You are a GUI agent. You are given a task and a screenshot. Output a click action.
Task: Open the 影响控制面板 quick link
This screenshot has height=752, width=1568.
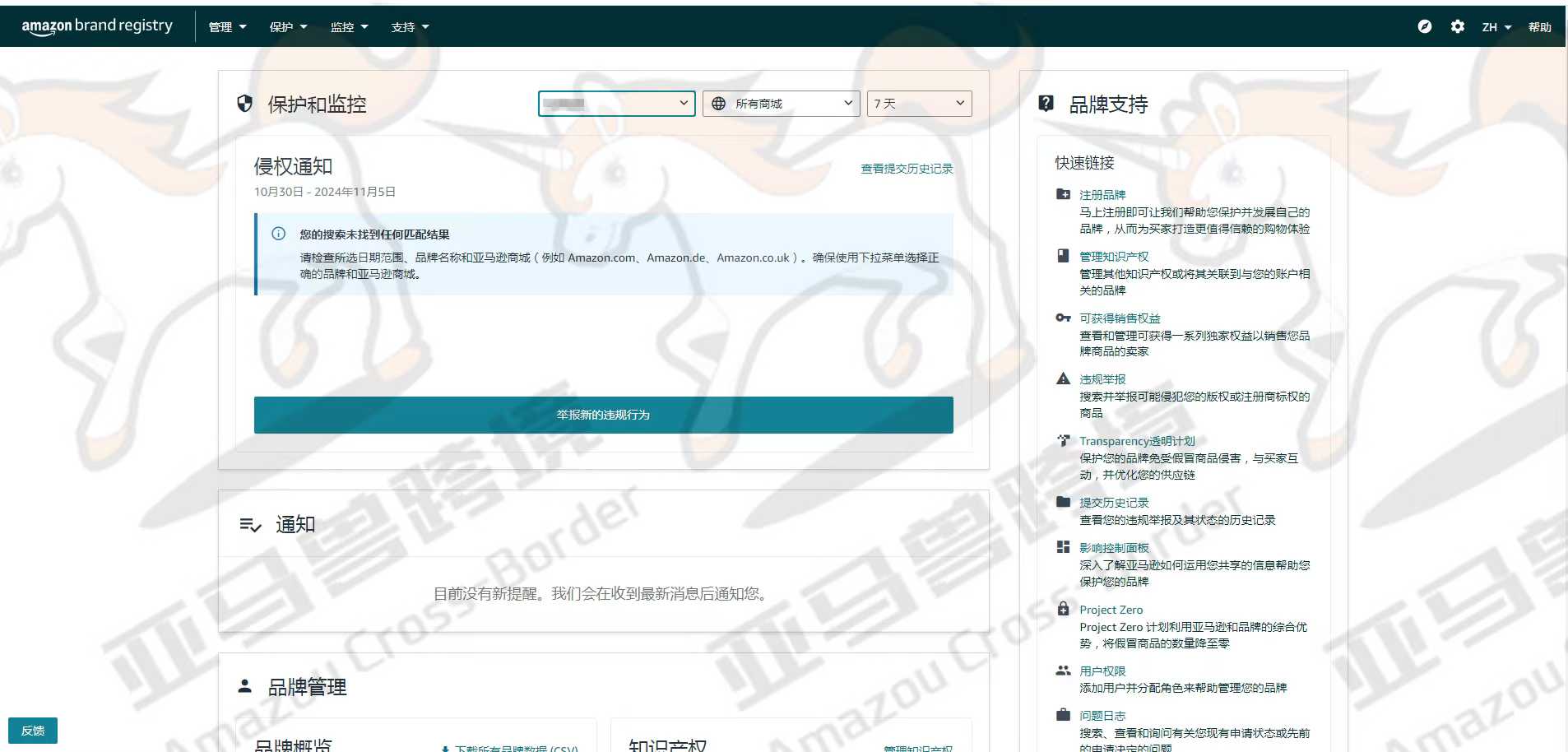click(1114, 548)
